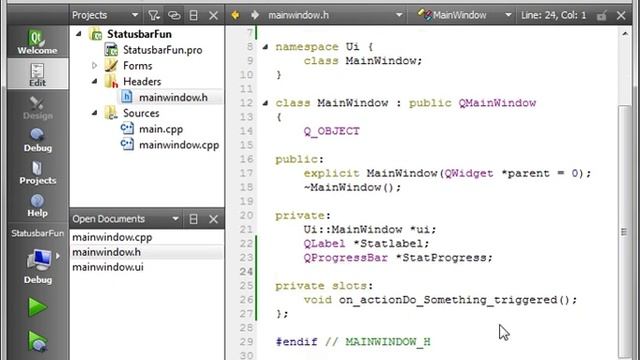Image resolution: width=640 pixels, height=360 pixels.
Task: Select the Headers folder
Action: [142, 81]
